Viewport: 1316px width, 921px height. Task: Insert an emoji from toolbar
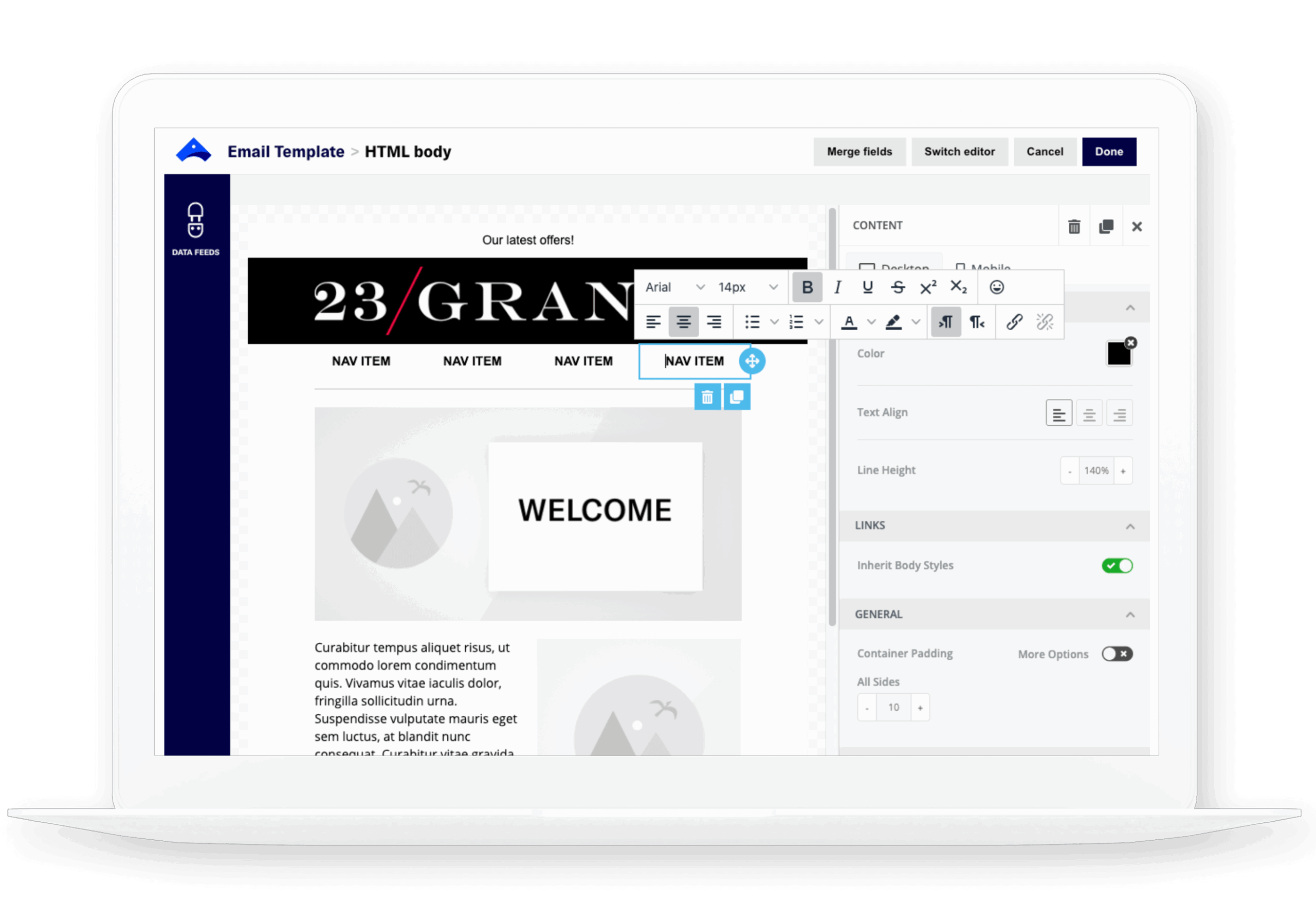click(997, 287)
